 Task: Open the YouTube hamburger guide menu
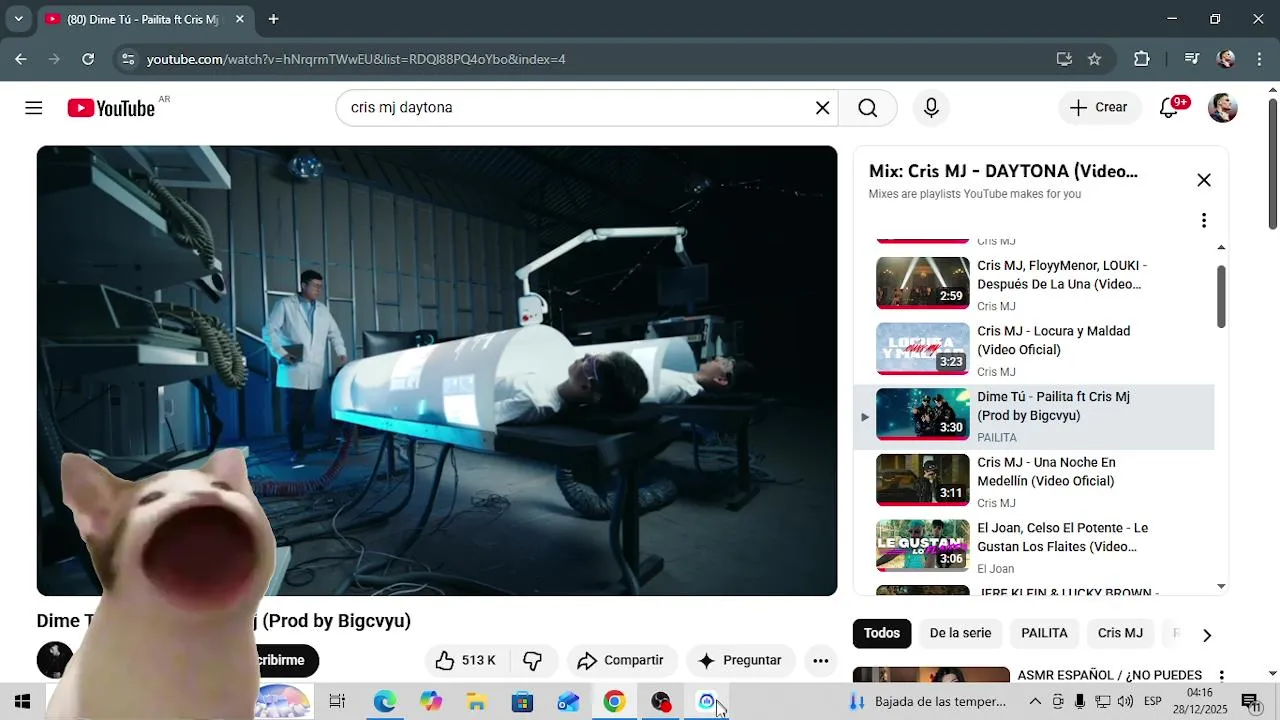pos(34,108)
